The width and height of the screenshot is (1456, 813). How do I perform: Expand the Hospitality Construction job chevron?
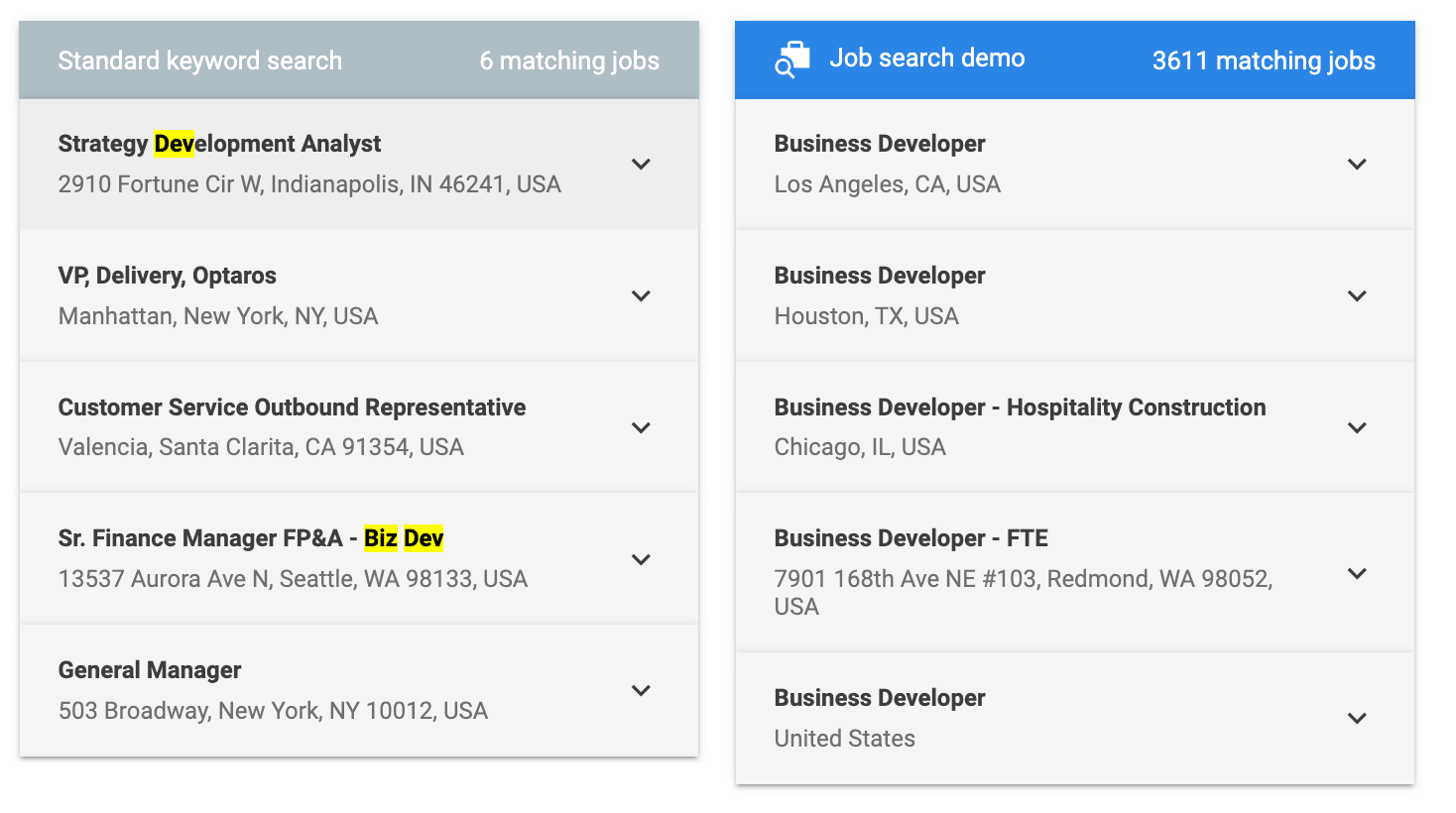point(1358,428)
